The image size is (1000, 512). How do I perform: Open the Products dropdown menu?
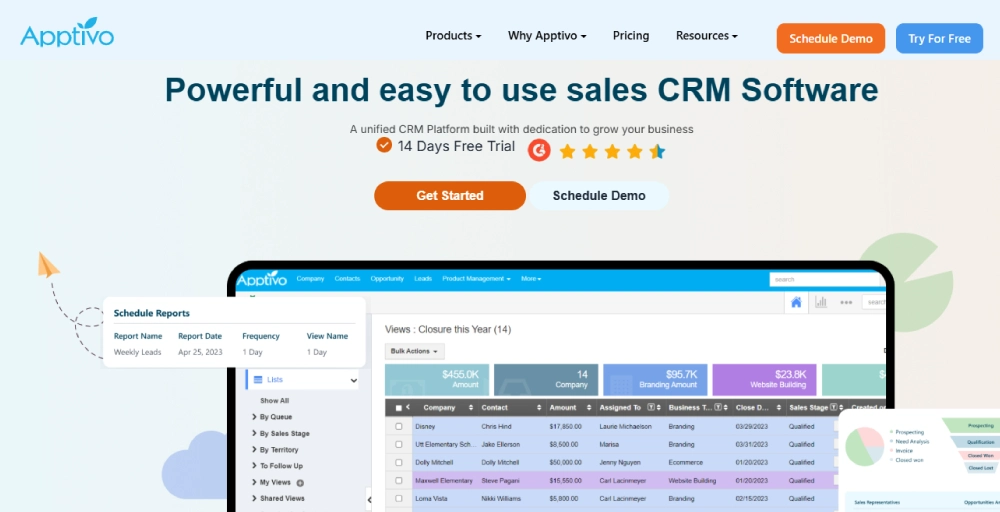(453, 36)
